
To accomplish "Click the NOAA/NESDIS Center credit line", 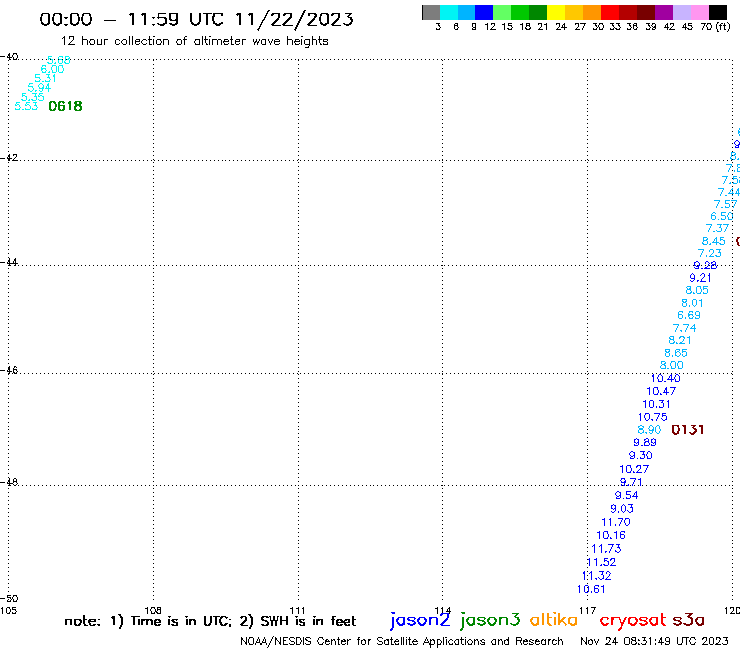I will (402, 641).
